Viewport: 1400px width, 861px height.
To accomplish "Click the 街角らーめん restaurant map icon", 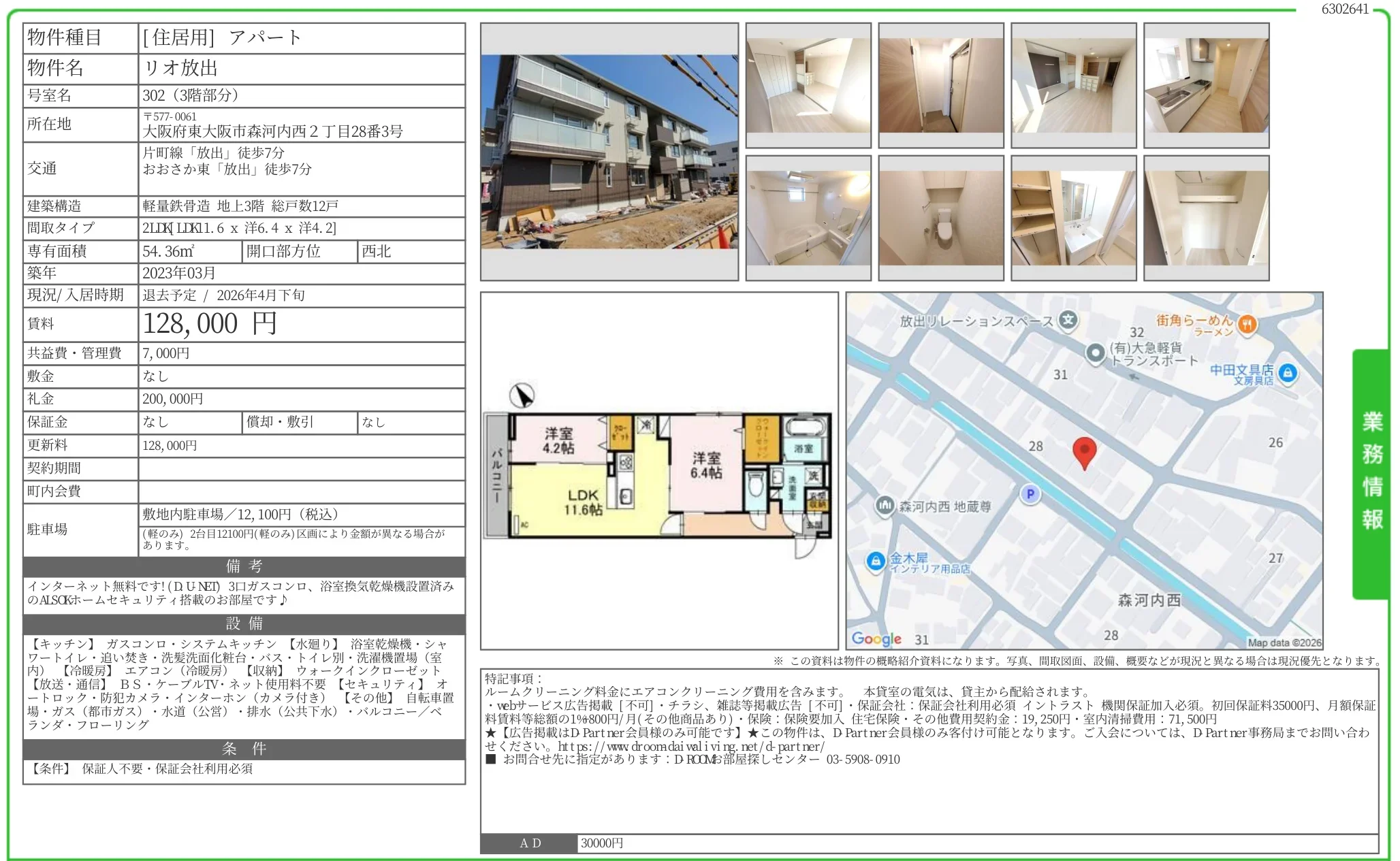I will pos(1247,325).
